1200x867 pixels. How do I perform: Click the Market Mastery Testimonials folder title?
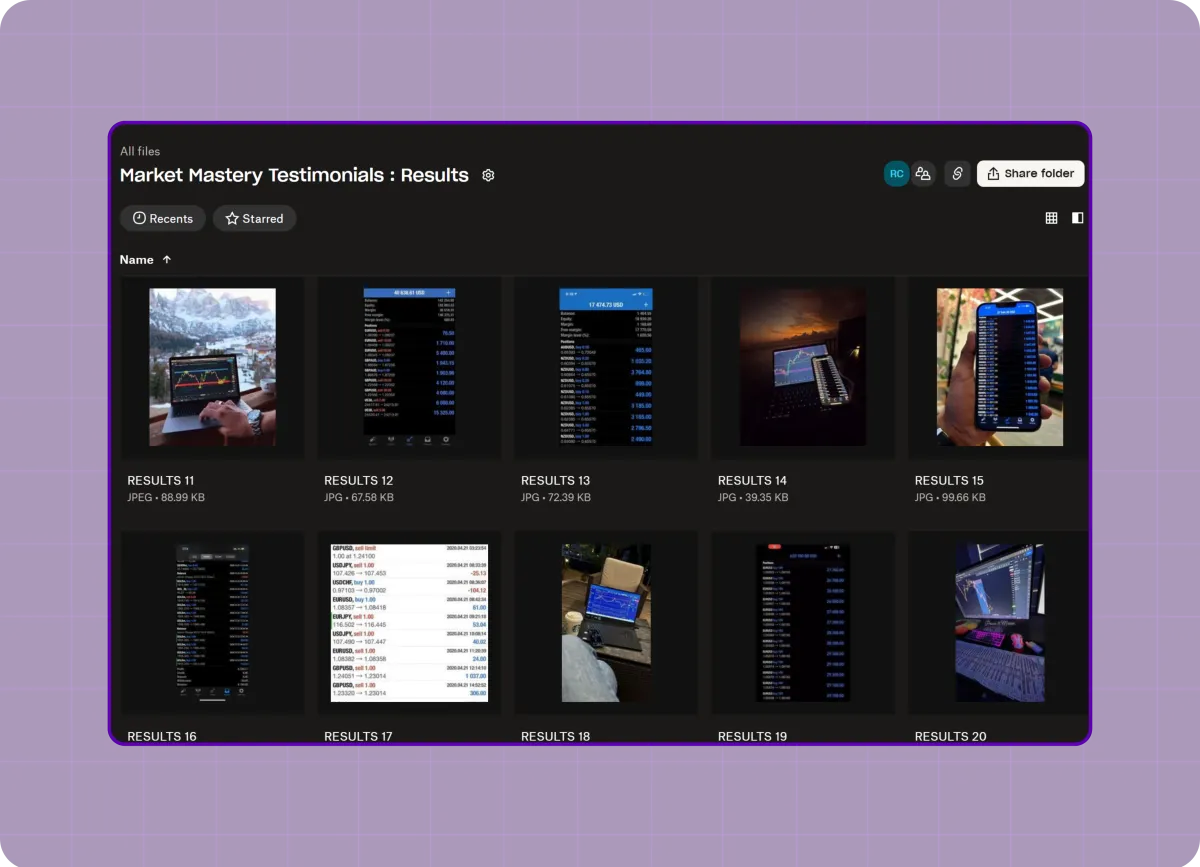pos(294,175)
